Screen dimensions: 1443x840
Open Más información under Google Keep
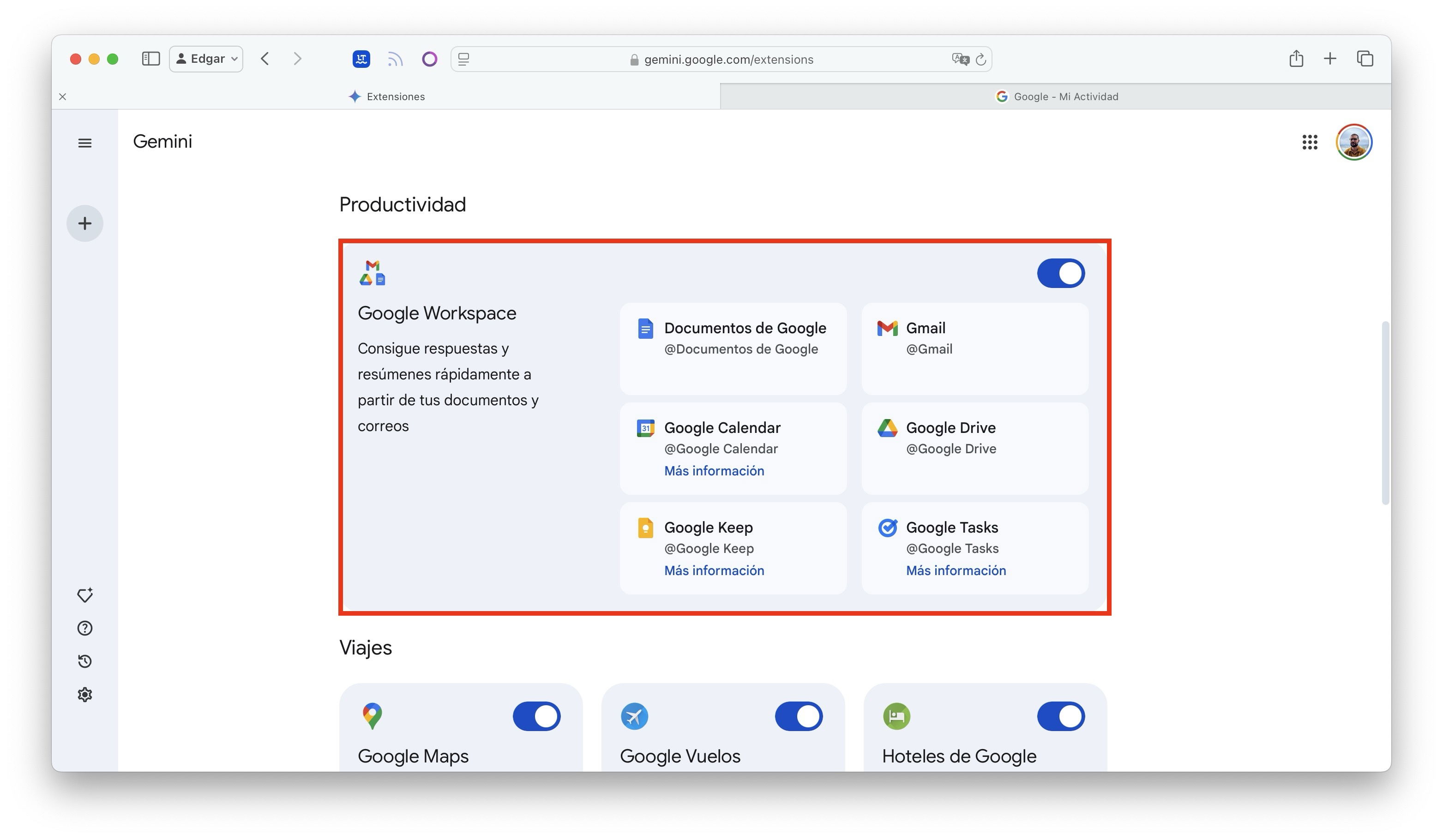[x=714, y=570]
